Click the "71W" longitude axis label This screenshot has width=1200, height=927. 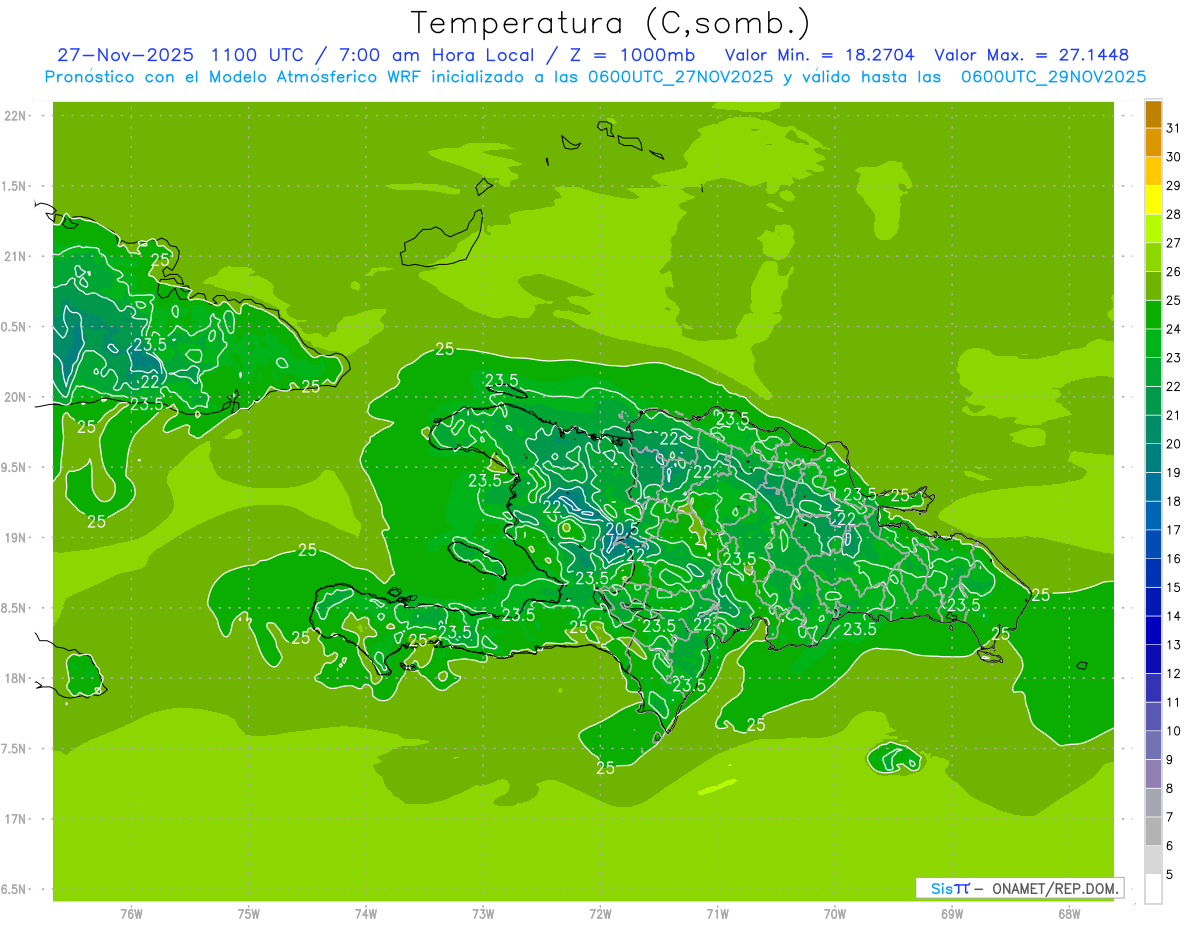(717, 914)
